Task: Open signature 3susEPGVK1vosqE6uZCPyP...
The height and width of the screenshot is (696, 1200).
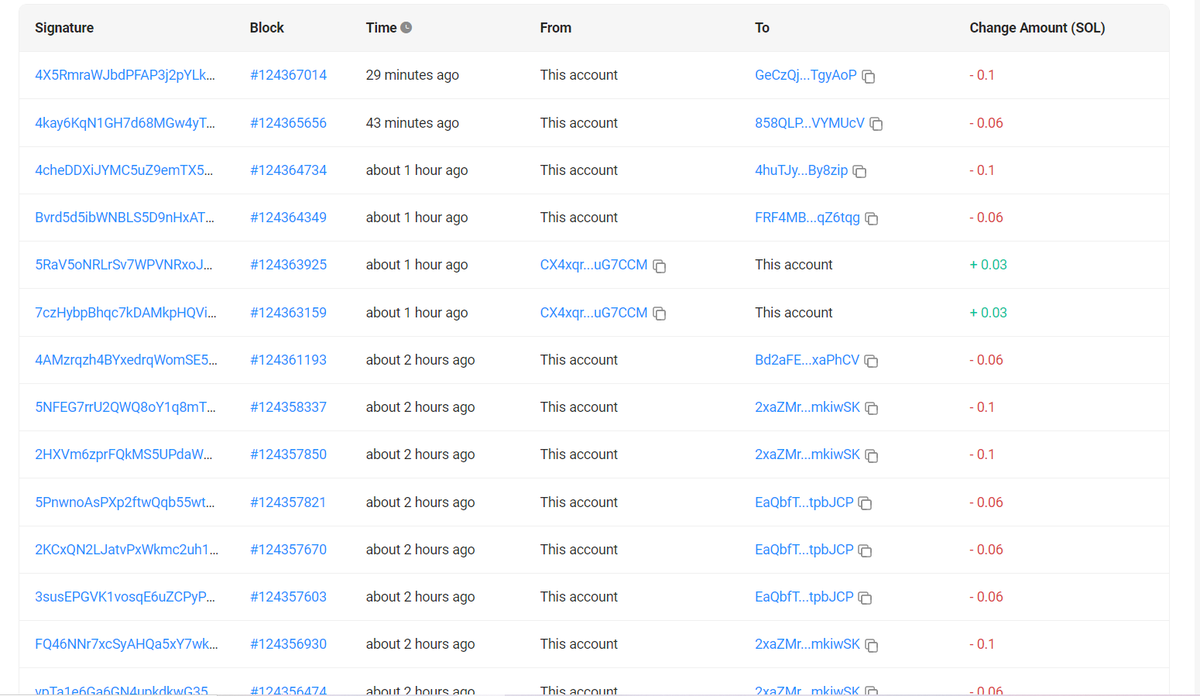Action: (124, 597)
